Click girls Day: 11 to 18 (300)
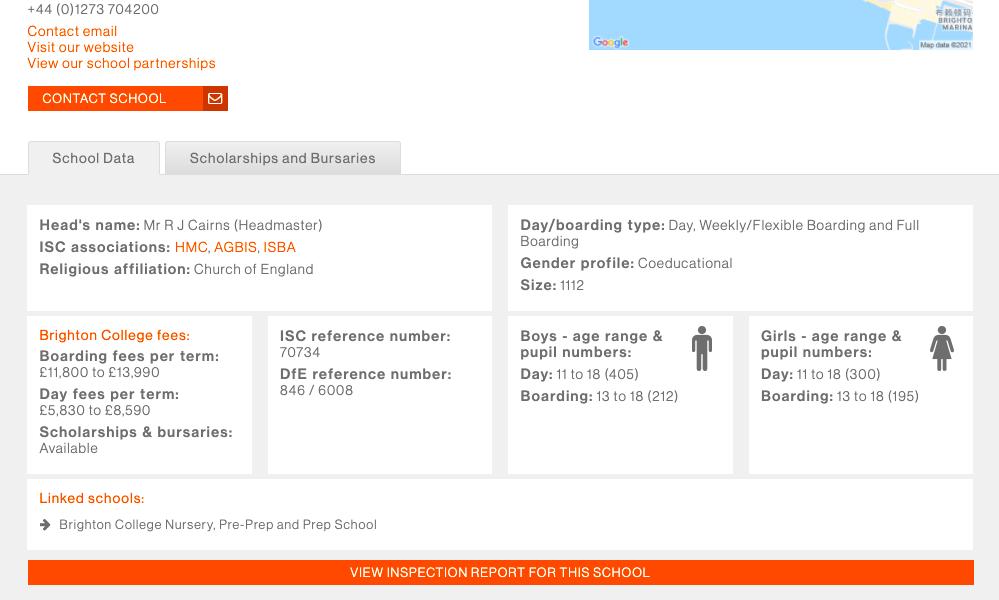999x600 pixels. pos(821,375)
